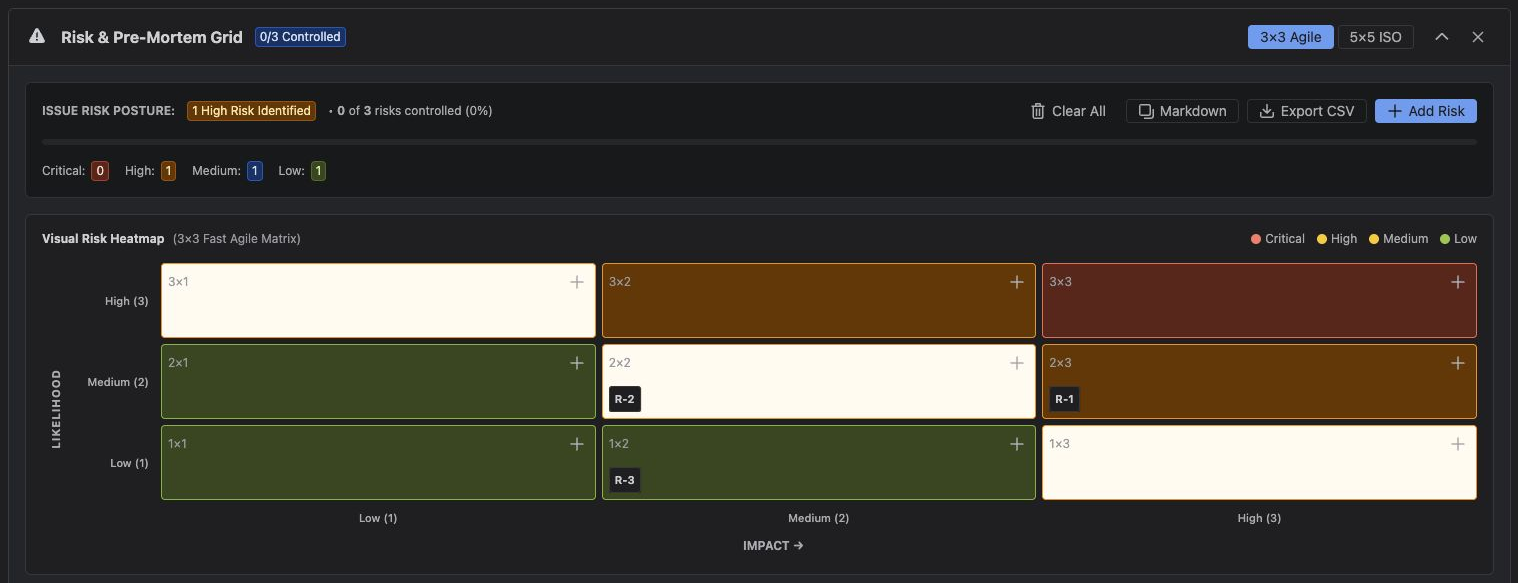Click the Medium (2) impact column label
This screenshot has width=1518, height=583.
tap(818, 518)
